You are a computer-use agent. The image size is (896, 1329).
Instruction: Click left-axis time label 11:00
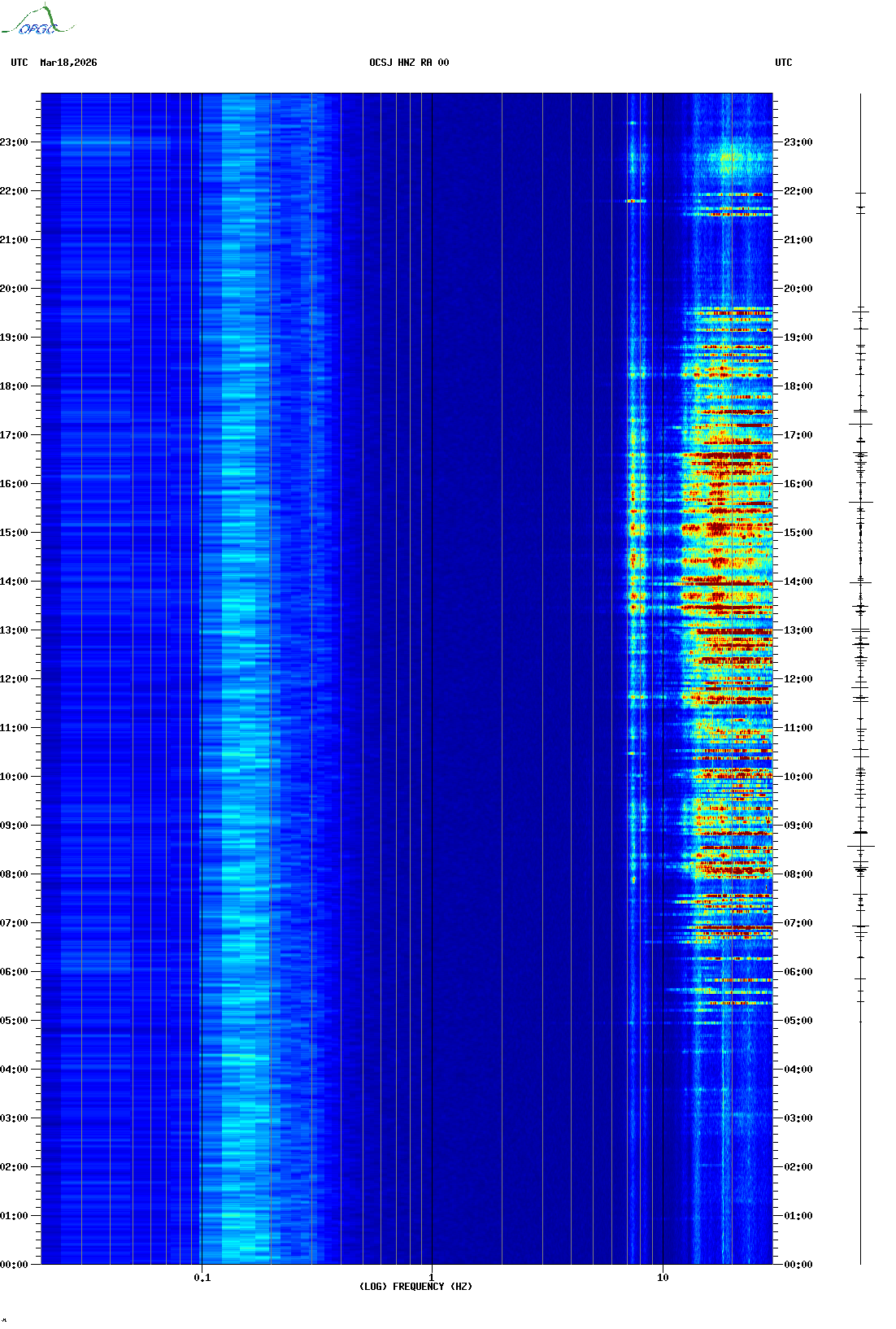pos(14,728)
